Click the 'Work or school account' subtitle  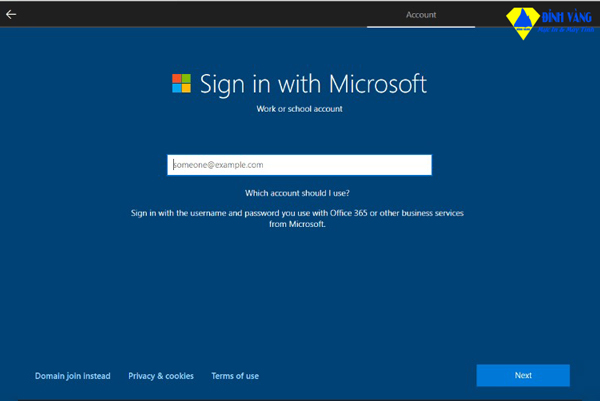tap(300, 109)
